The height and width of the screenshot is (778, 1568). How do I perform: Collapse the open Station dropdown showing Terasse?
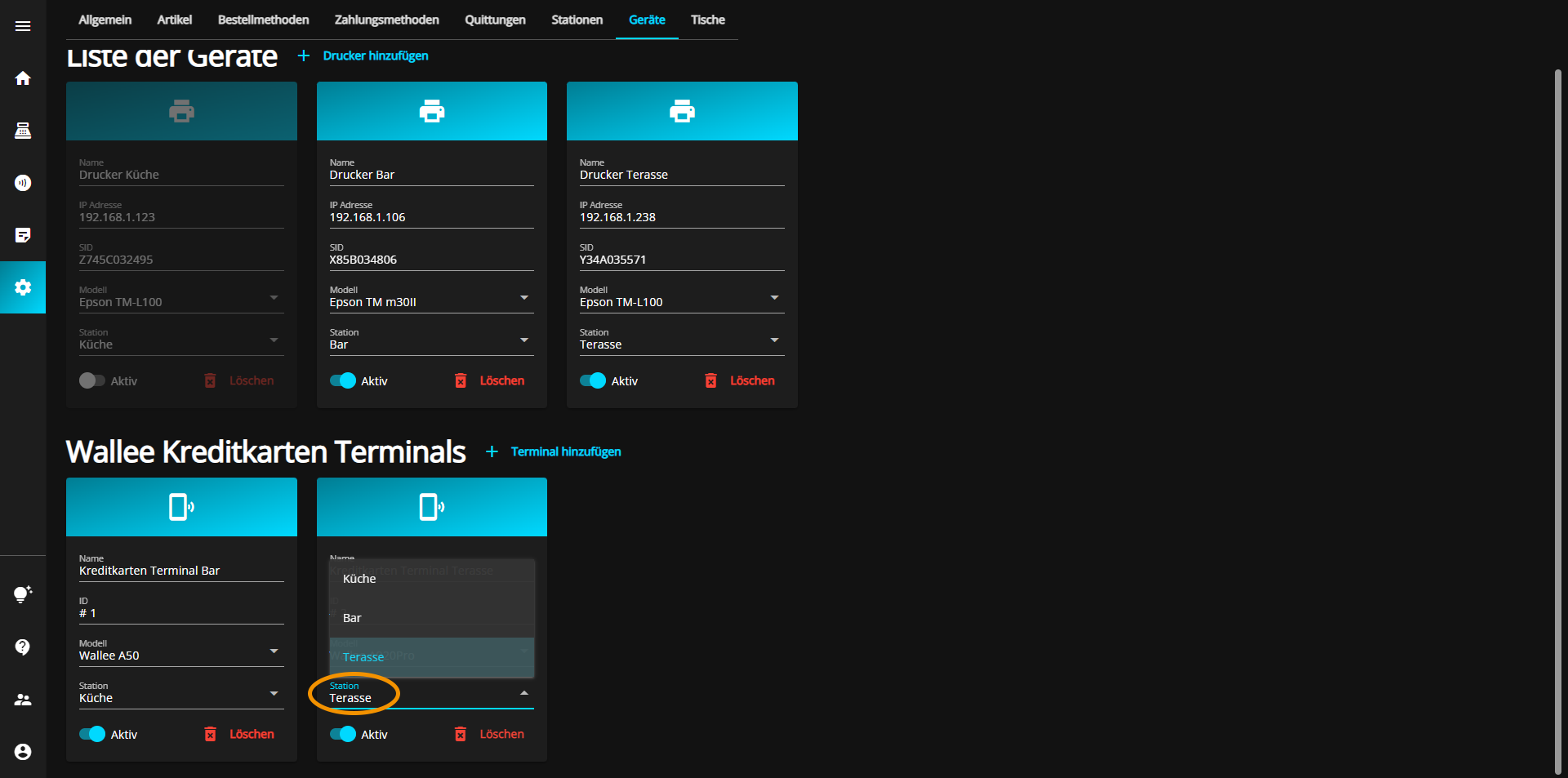click(432, 694)
